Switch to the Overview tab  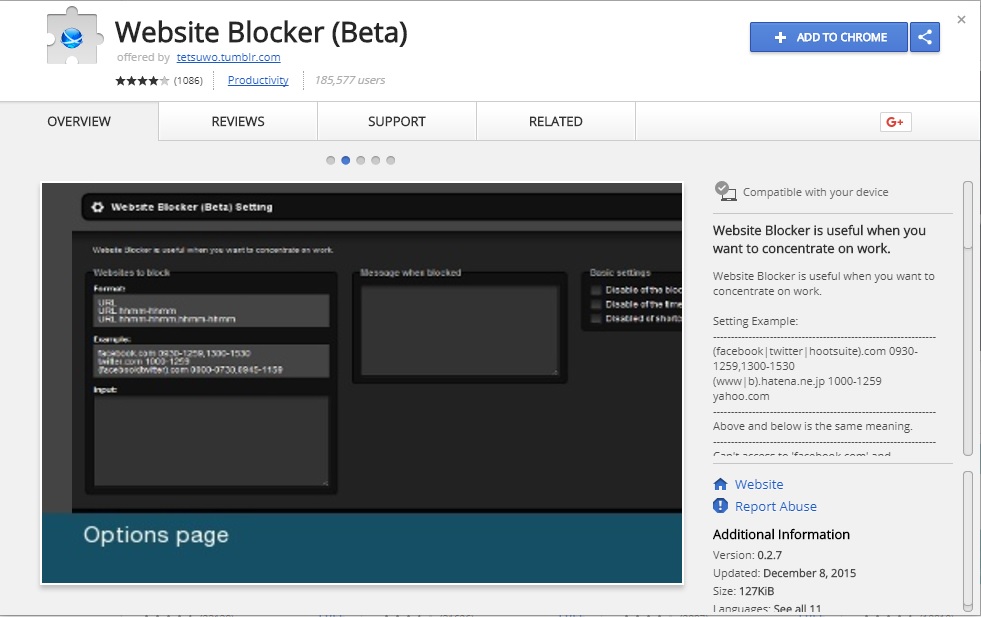coord(79,121)
